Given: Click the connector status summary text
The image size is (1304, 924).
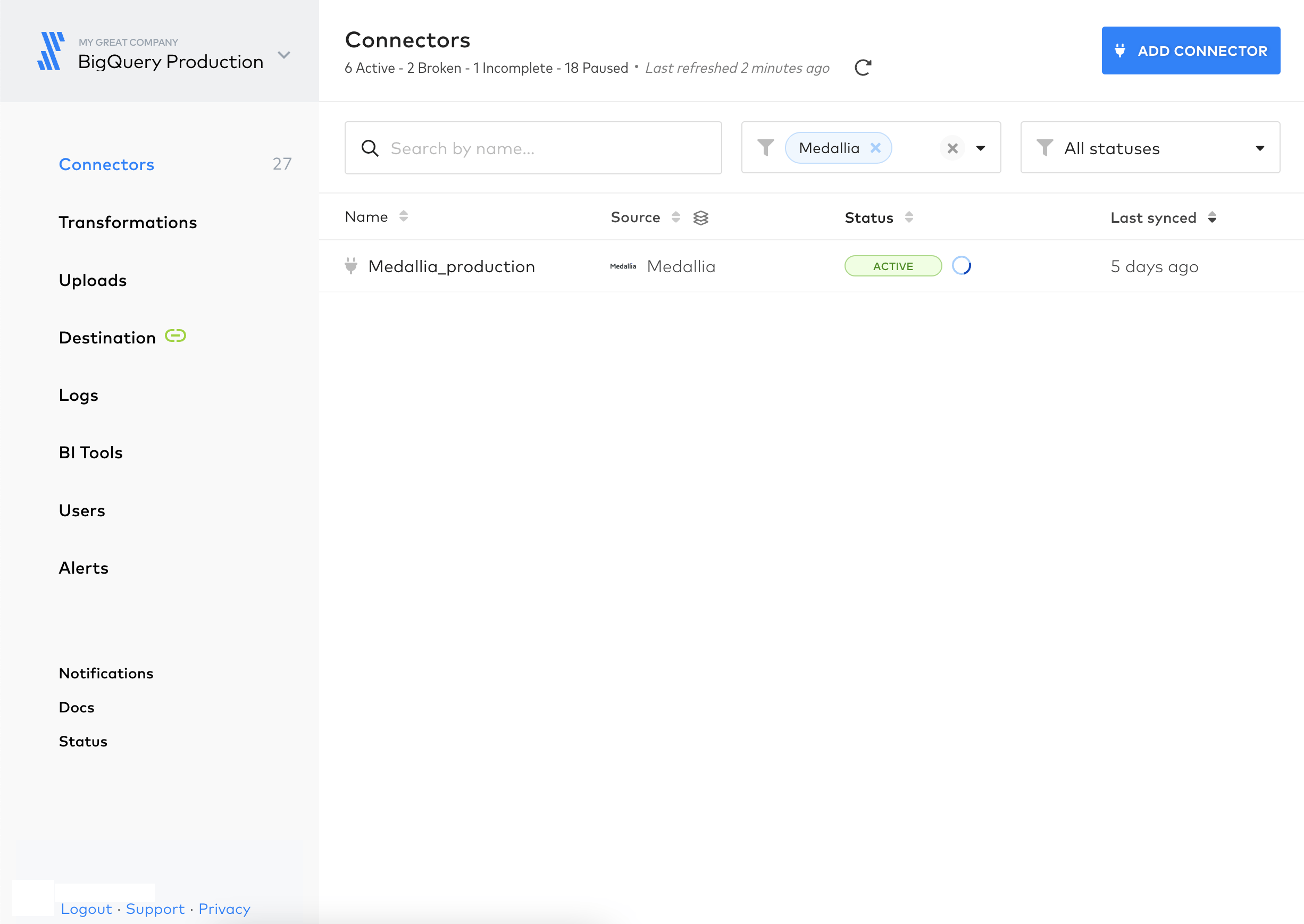Looking at the screenshot, I should click(486, 68).
